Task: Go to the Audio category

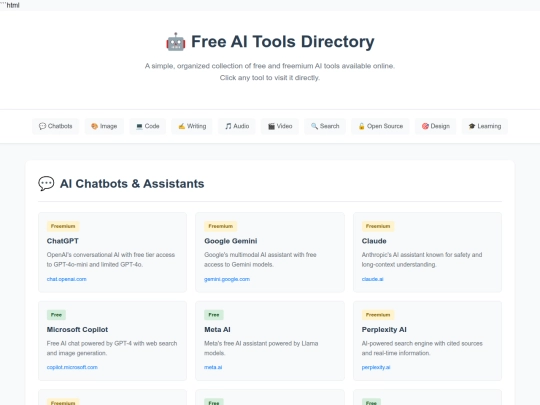Action: [x=237, y=126]
